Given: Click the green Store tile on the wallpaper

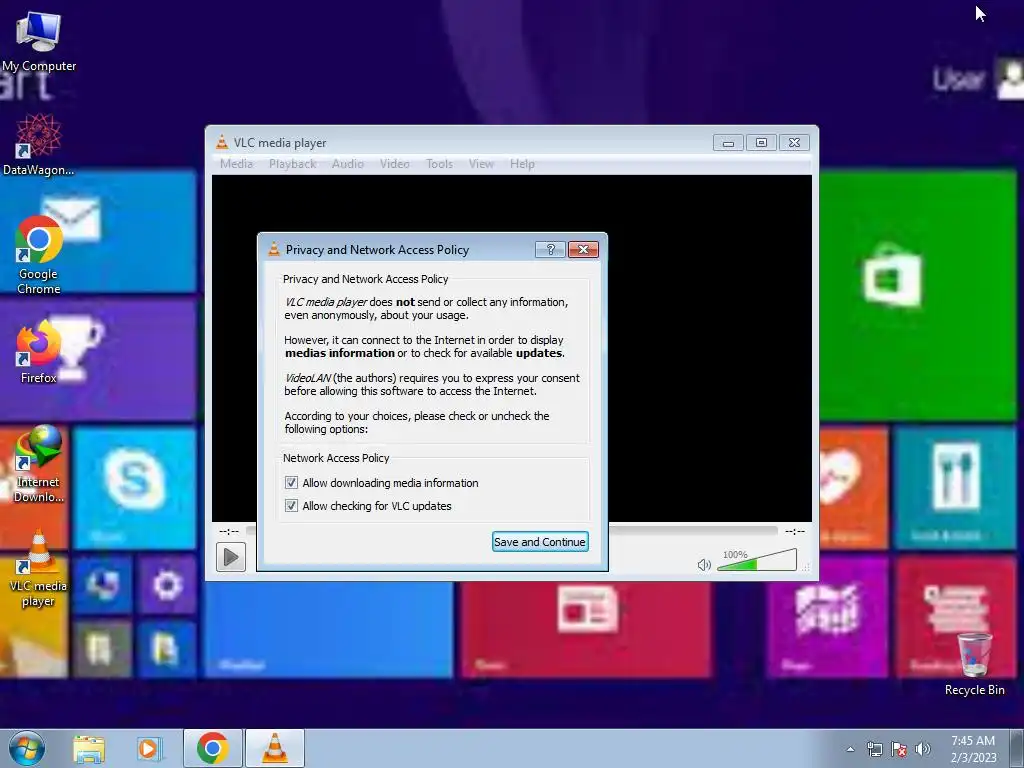Looking at the screenshot, I should [918, 295].
